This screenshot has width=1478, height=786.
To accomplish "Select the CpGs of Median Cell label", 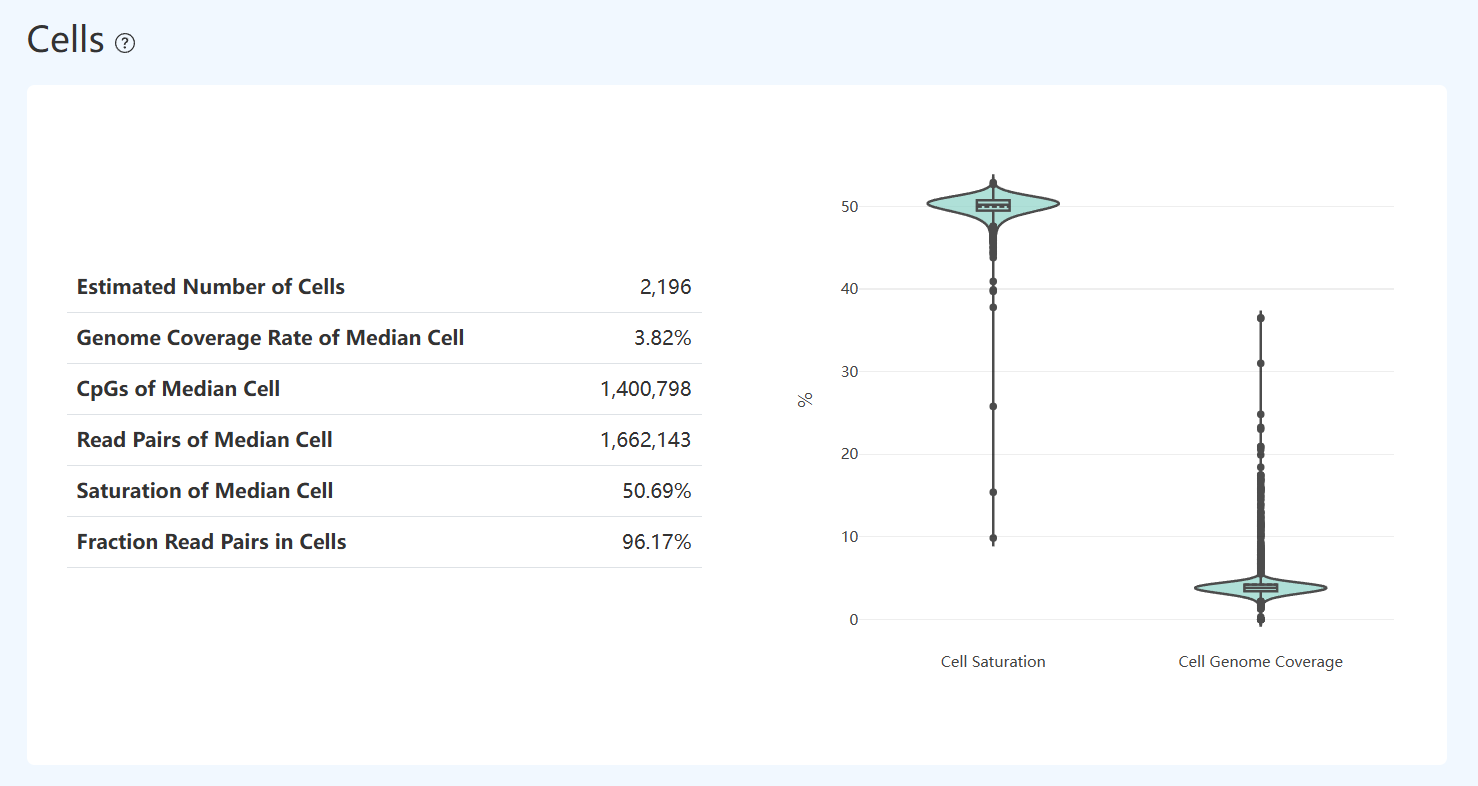I will (x=178, y=389).
